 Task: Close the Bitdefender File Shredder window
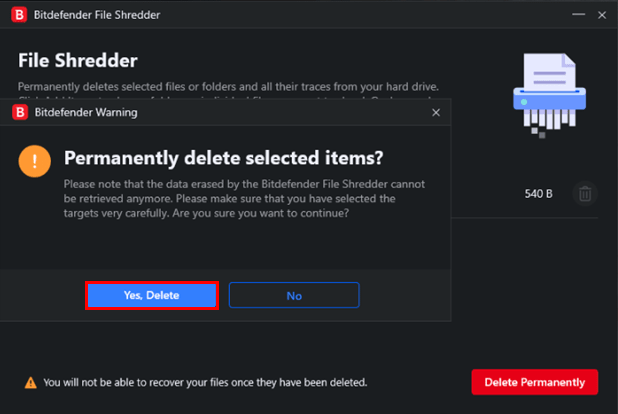pyautogui.click(x=602, y=15)
